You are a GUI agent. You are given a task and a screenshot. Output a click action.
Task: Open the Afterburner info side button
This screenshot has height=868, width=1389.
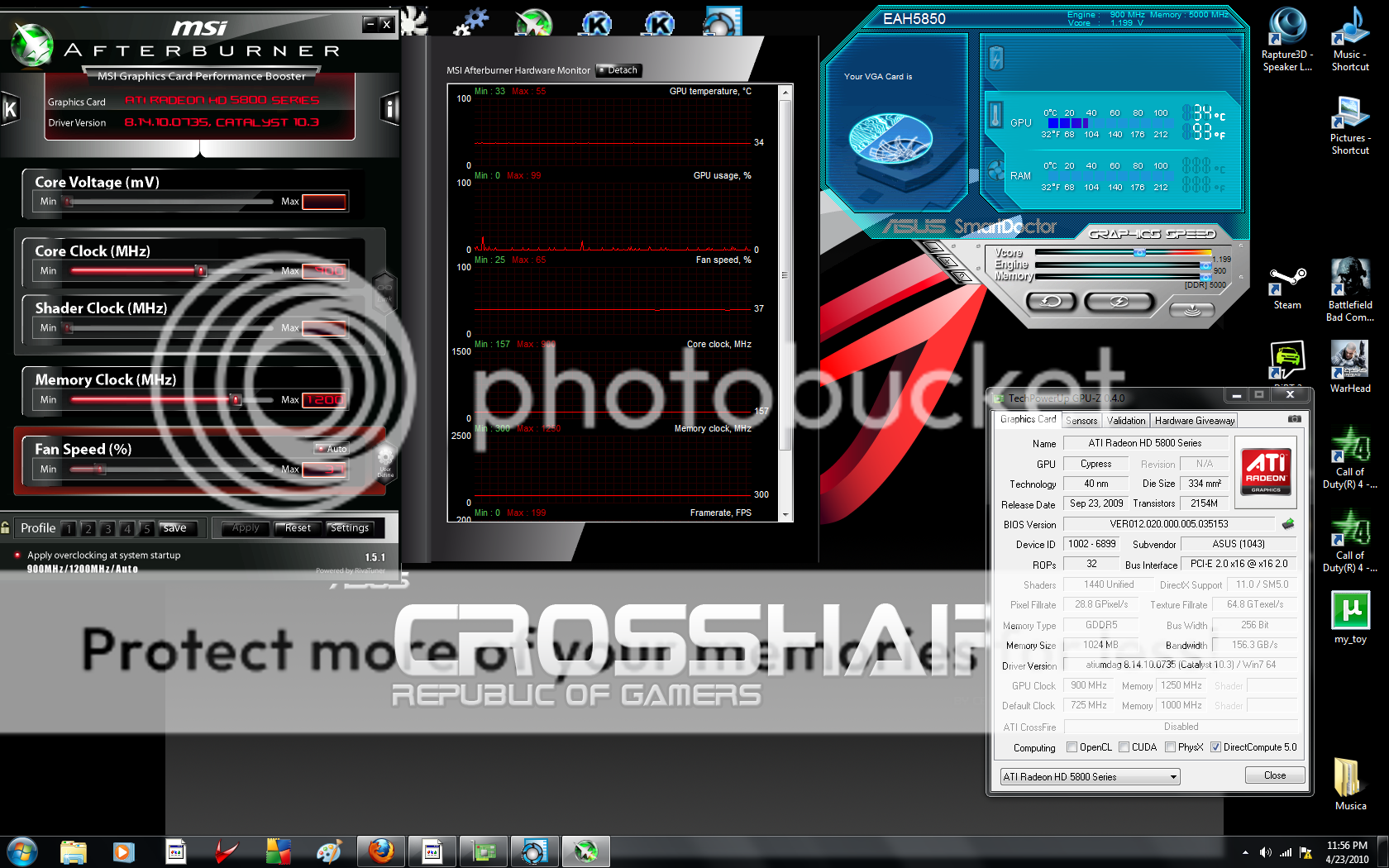tap(390, 109)
